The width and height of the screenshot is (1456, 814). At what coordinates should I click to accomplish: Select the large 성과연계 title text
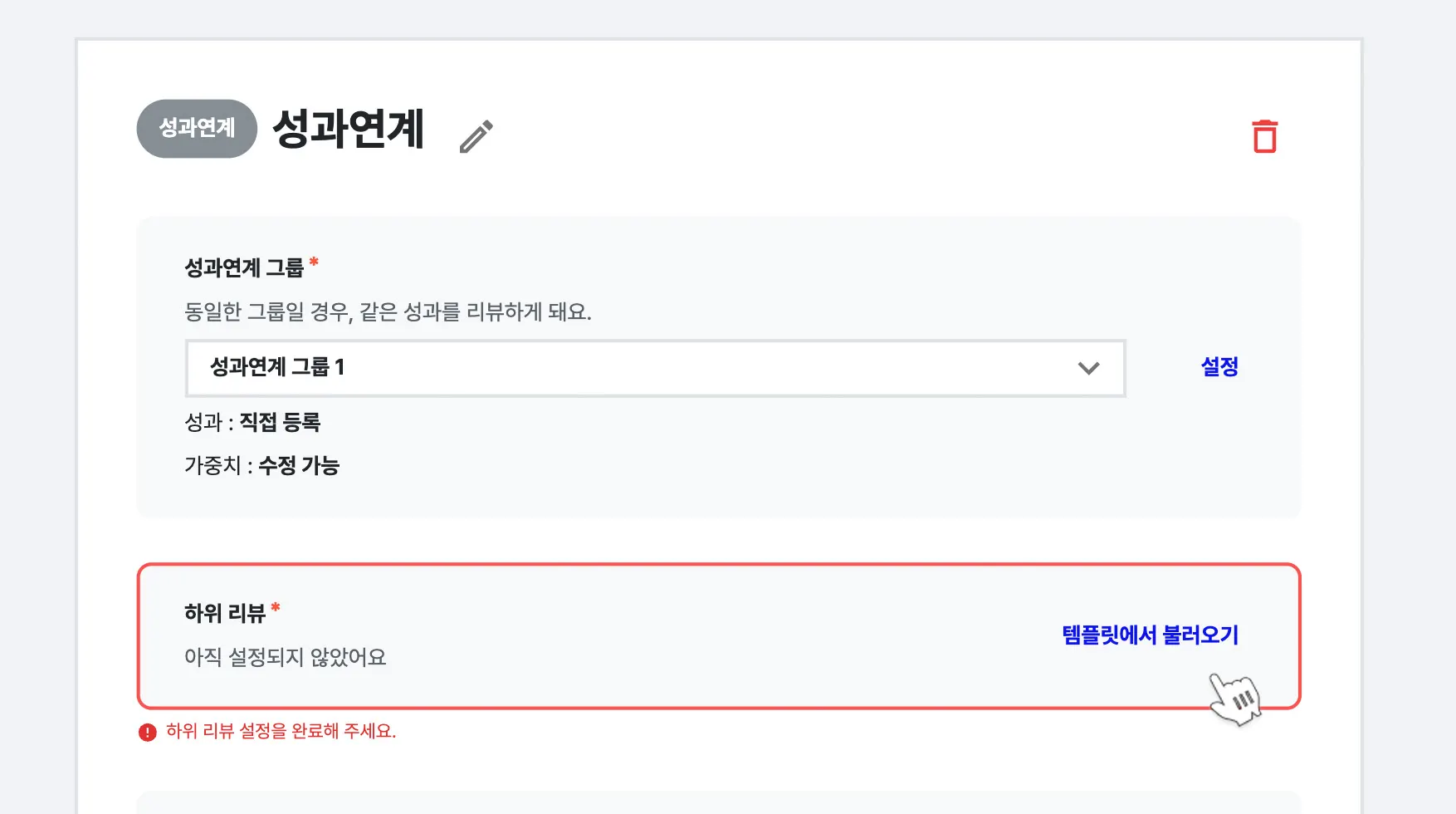349,129
